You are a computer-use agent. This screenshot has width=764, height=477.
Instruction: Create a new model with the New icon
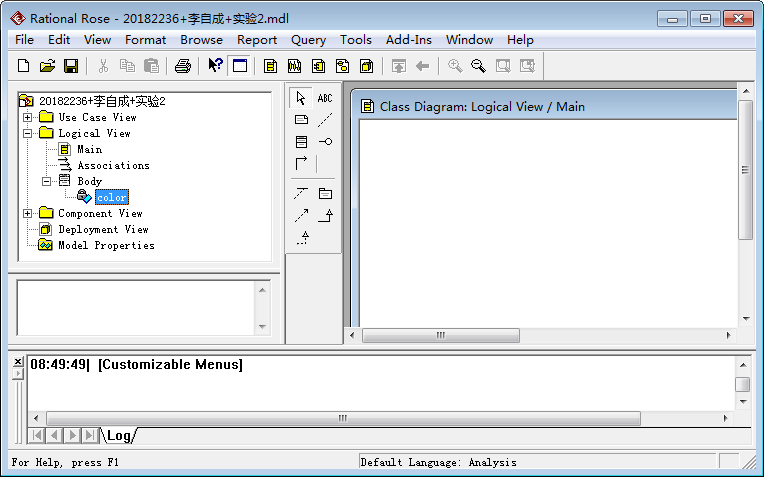point(23,66)
